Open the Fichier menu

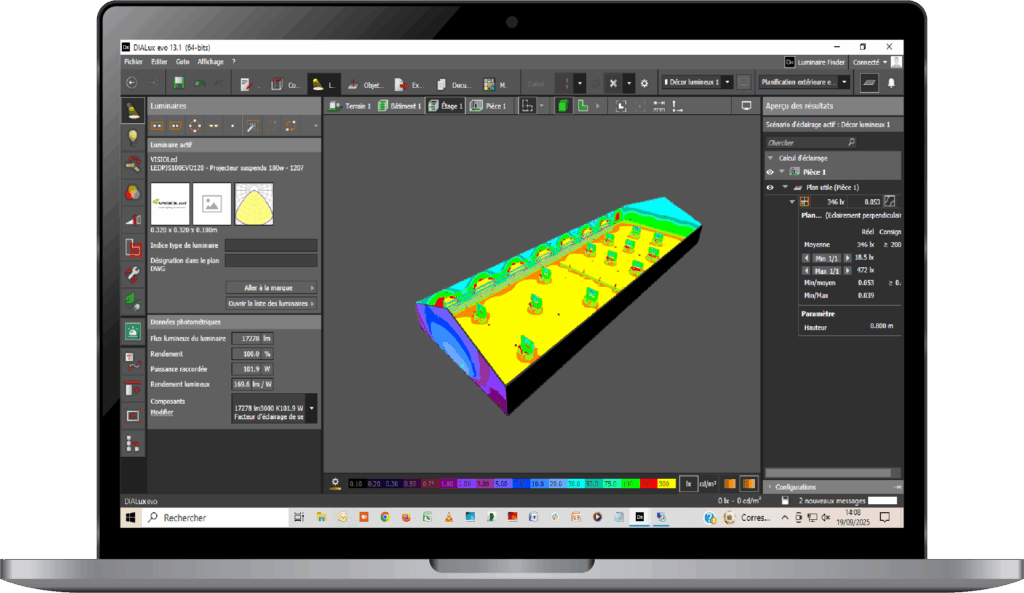[133, 61]
